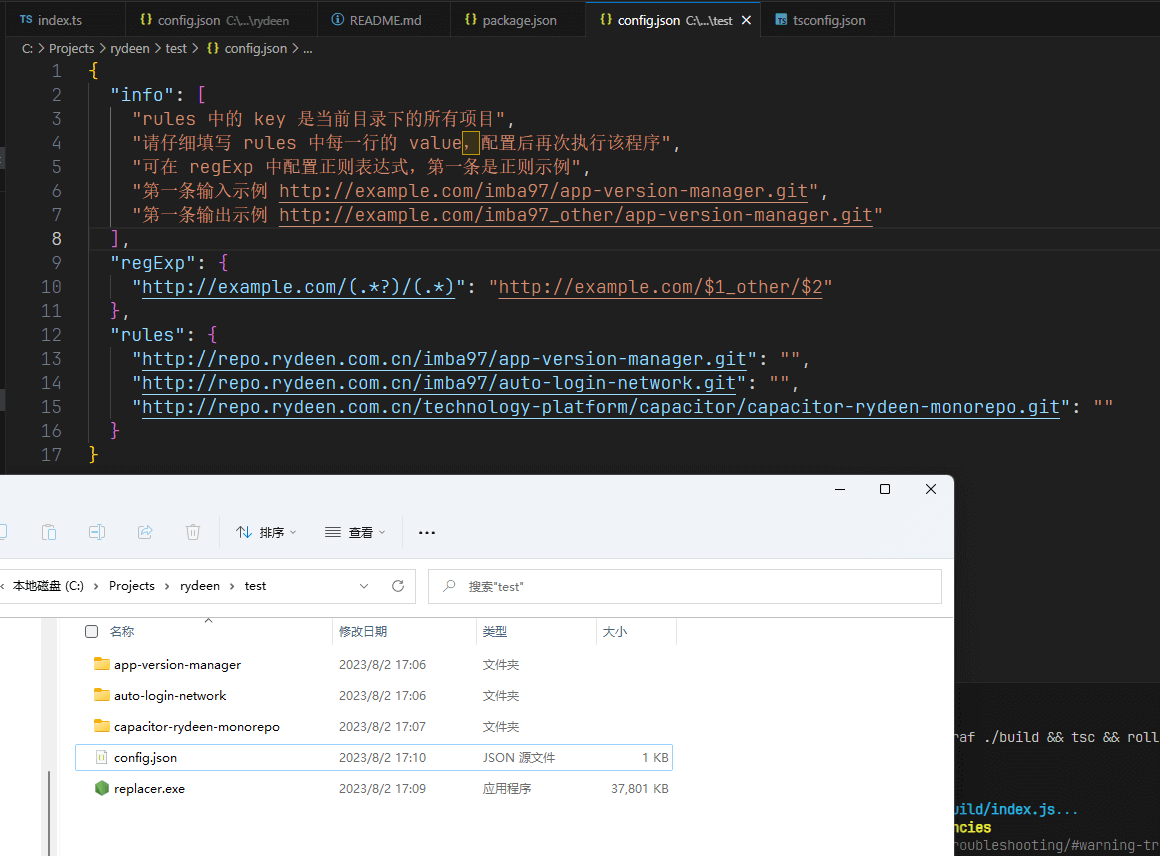Sort files by 修改日期 column header
Image resolution: width=1160 pixels, height=856 pixels.
[x=363, y=632]
